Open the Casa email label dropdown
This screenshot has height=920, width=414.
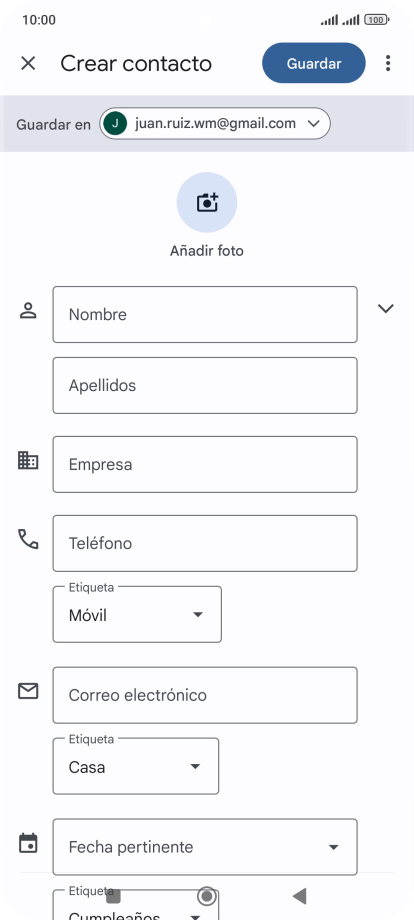click(136, 766)
